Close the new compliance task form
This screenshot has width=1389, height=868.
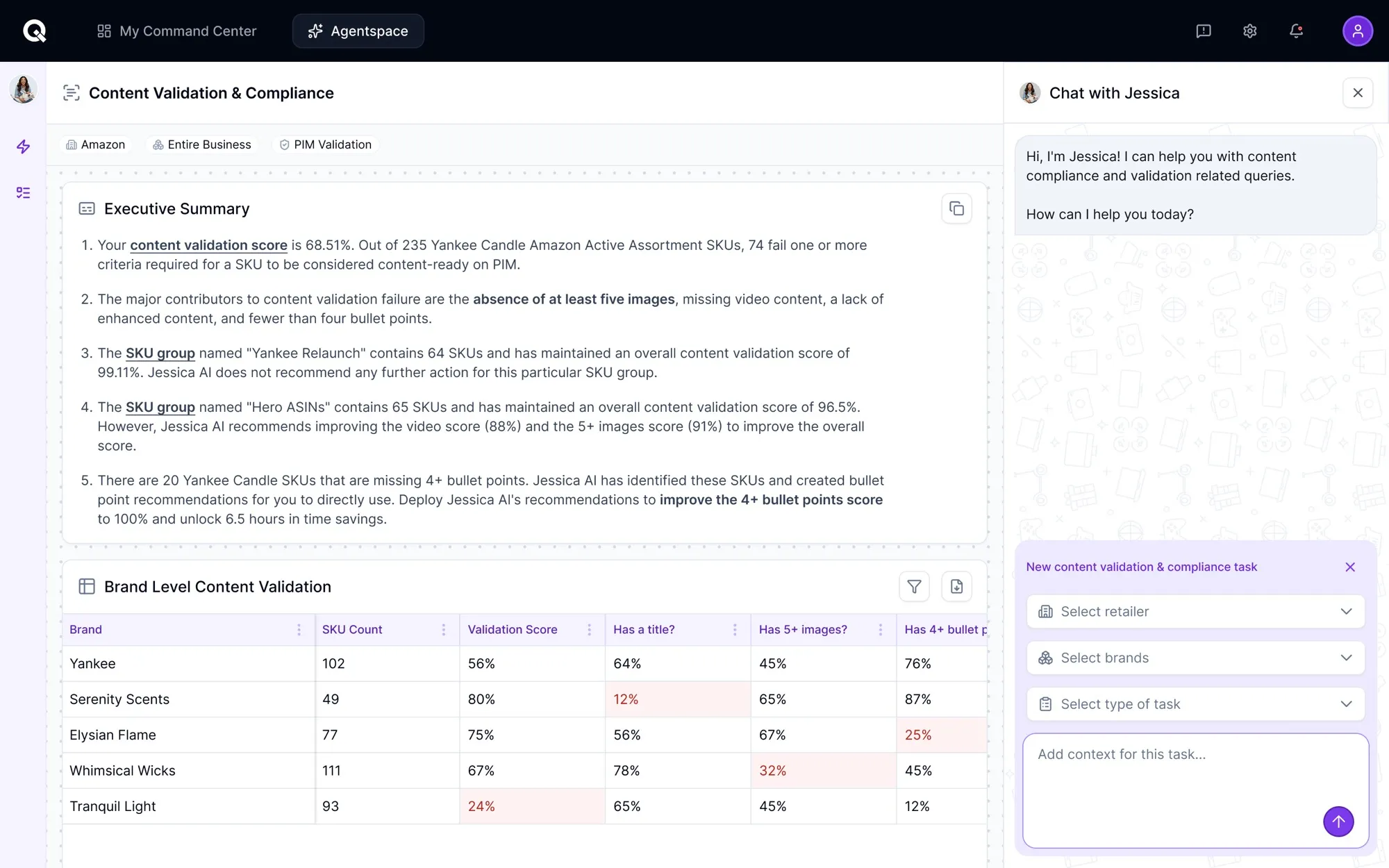click(x=1350, y=567)
